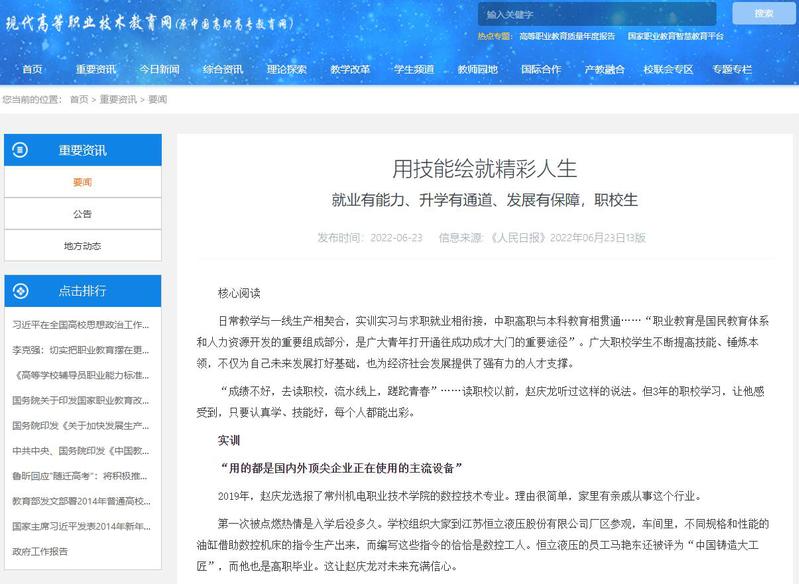The height and width of the screenshot is (584, 799).
Task: Open ranked article 鲁昕回应"随迁高考"
Action: pos(80,475)
